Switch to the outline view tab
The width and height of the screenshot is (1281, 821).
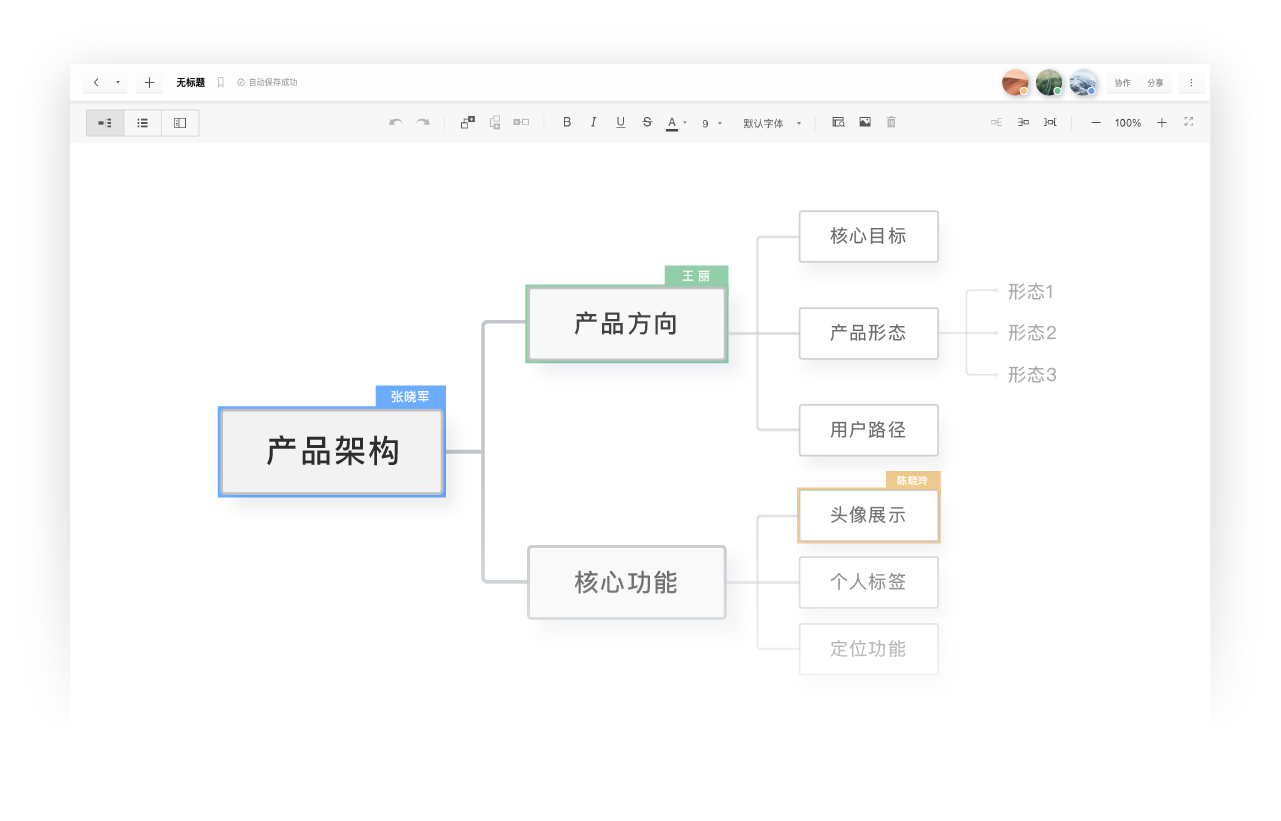tap(142, 122)
